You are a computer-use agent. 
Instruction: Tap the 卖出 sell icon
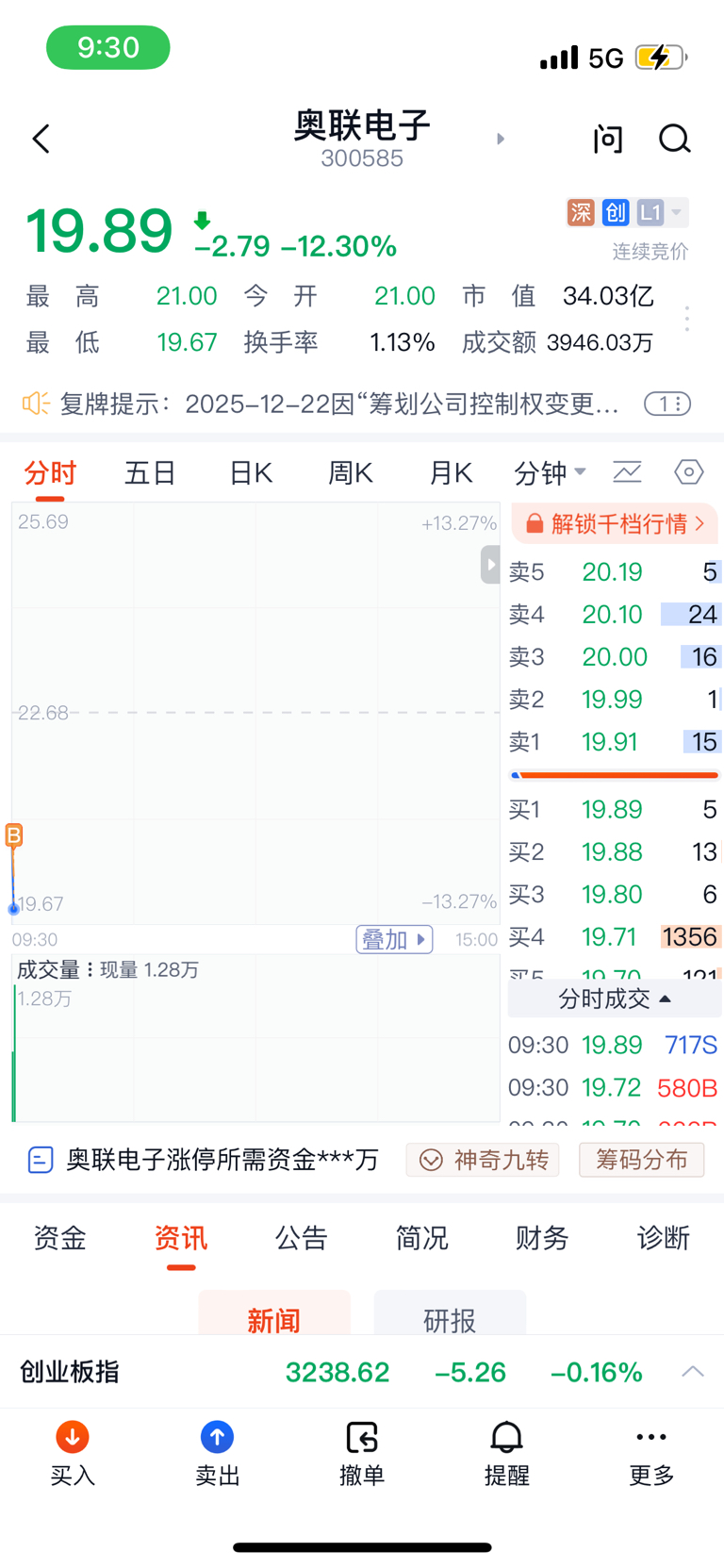pos(218,1437)
